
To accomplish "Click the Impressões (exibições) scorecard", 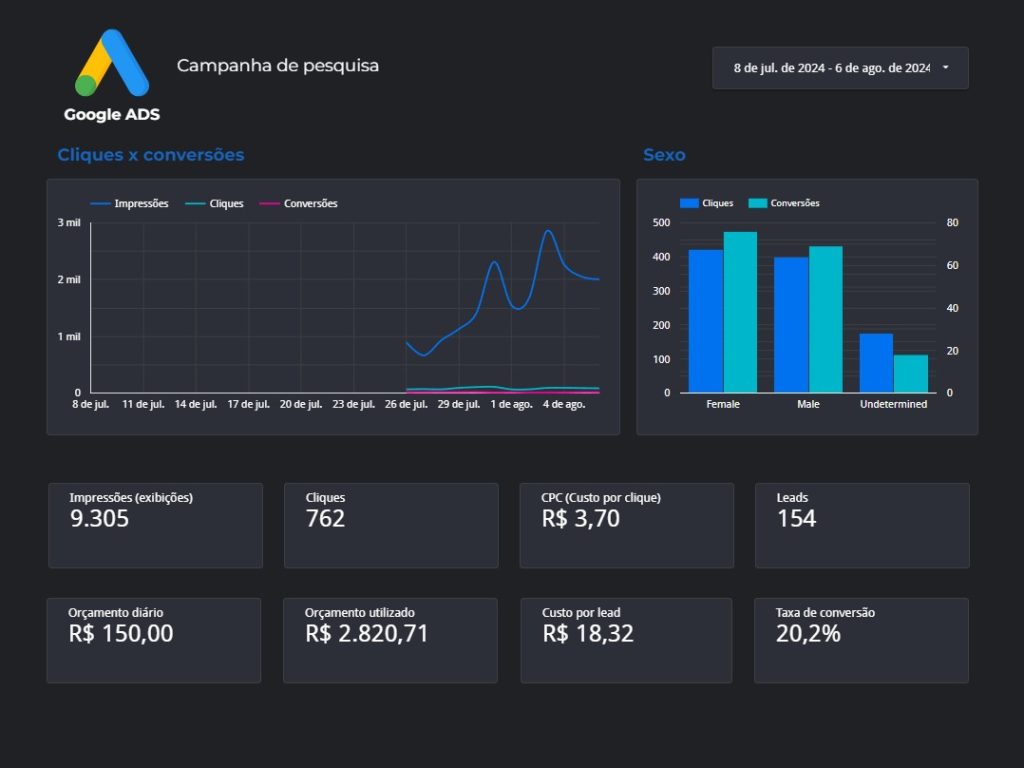I will (x=155, y=525).
